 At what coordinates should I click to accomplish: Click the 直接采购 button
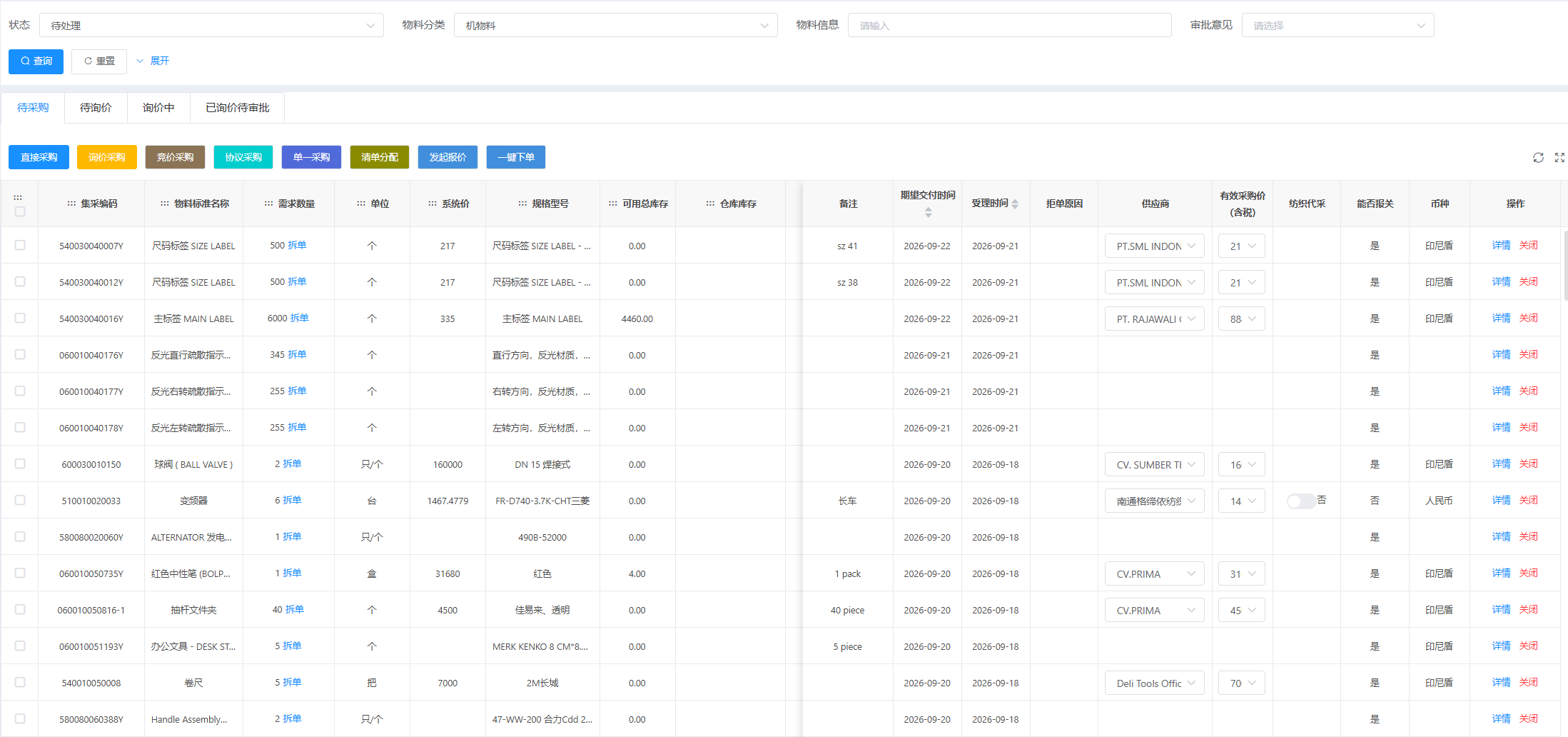click(x=39, y=157)
